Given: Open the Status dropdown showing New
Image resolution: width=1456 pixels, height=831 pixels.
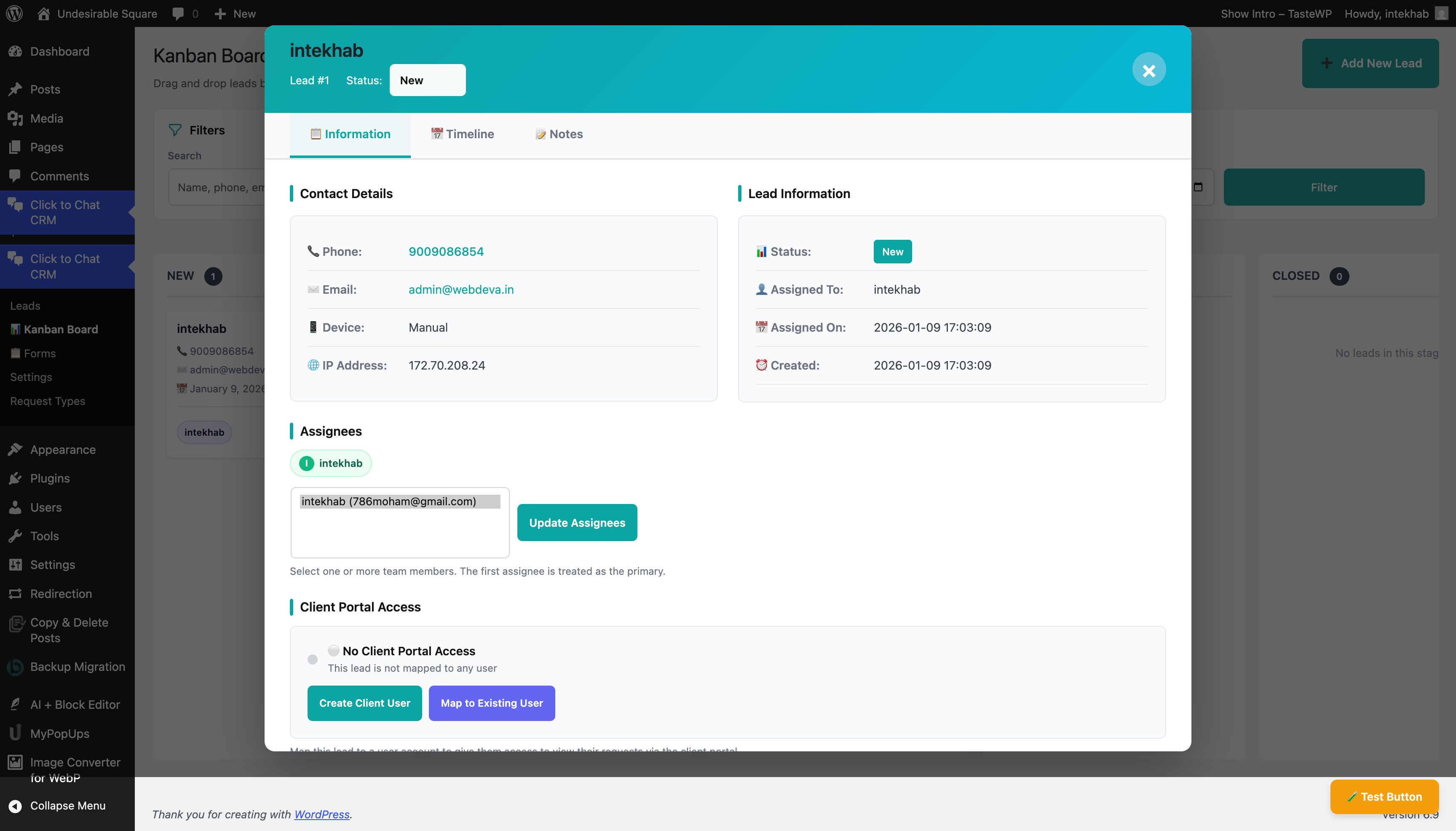Looking at the screenshot, I should pyautogui.click(x=427, y=80).
